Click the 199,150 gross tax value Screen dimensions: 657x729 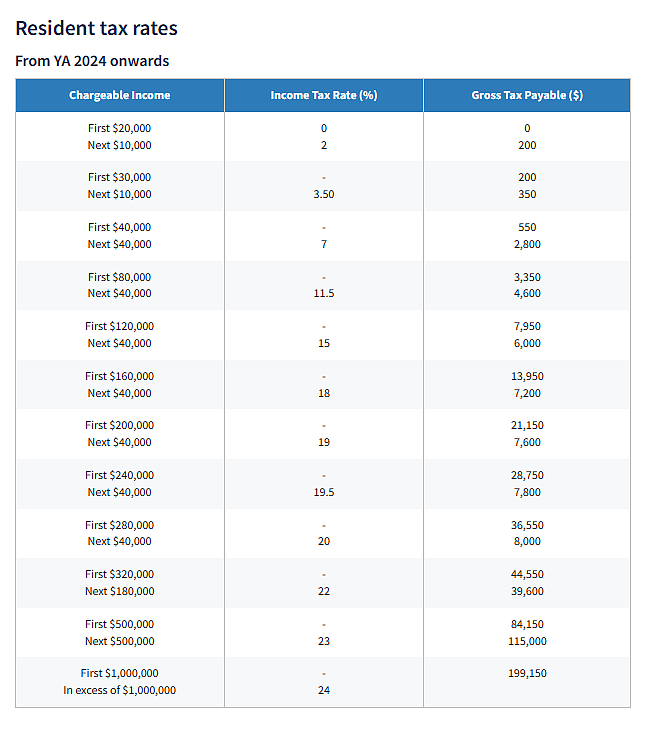coord(527,673)
